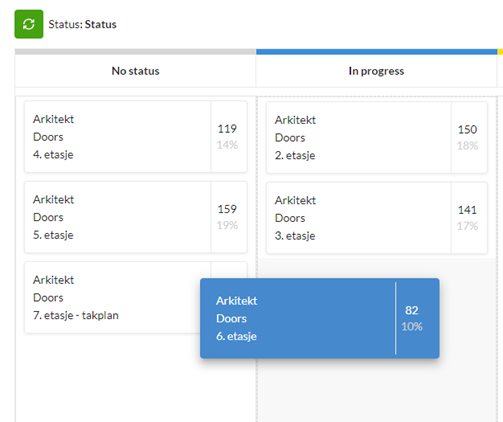Image resolution: width=503 pixels, height=422 pixels.
Task: Open the 7. etasje - takplan card
Action: tap(112, 297)
